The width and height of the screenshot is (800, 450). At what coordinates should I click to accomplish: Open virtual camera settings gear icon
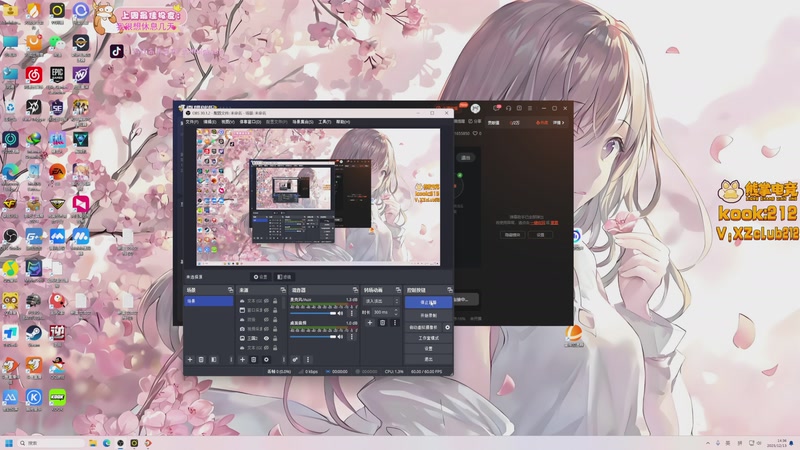pos(447,327)
